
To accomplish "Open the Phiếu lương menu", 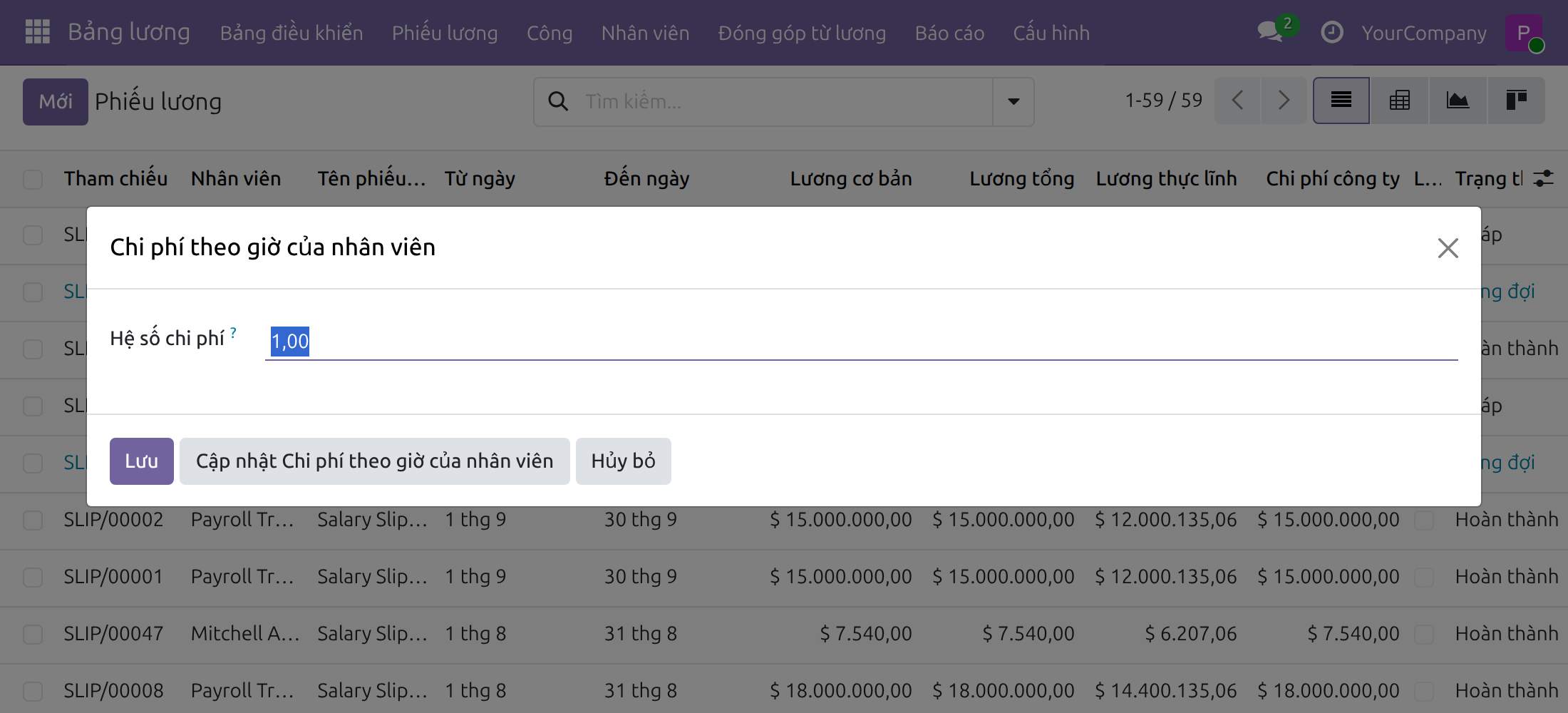I will pyautogui.click(x=445, y=33).
